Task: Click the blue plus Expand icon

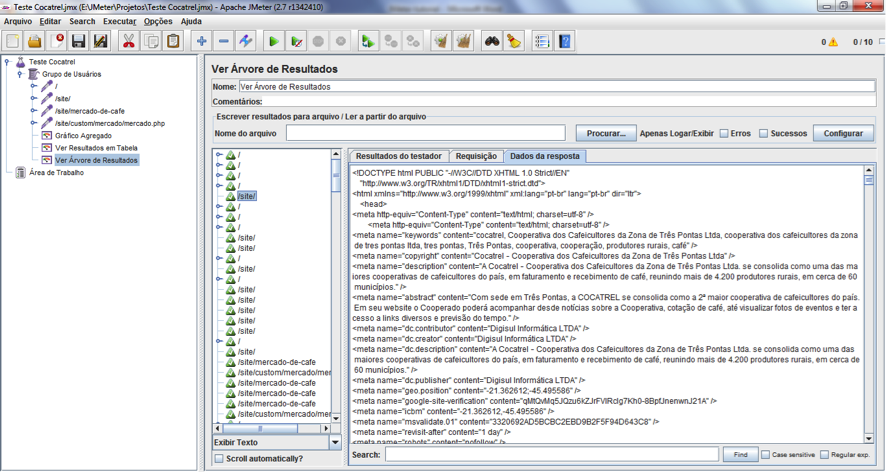Action: coord(201,42)
